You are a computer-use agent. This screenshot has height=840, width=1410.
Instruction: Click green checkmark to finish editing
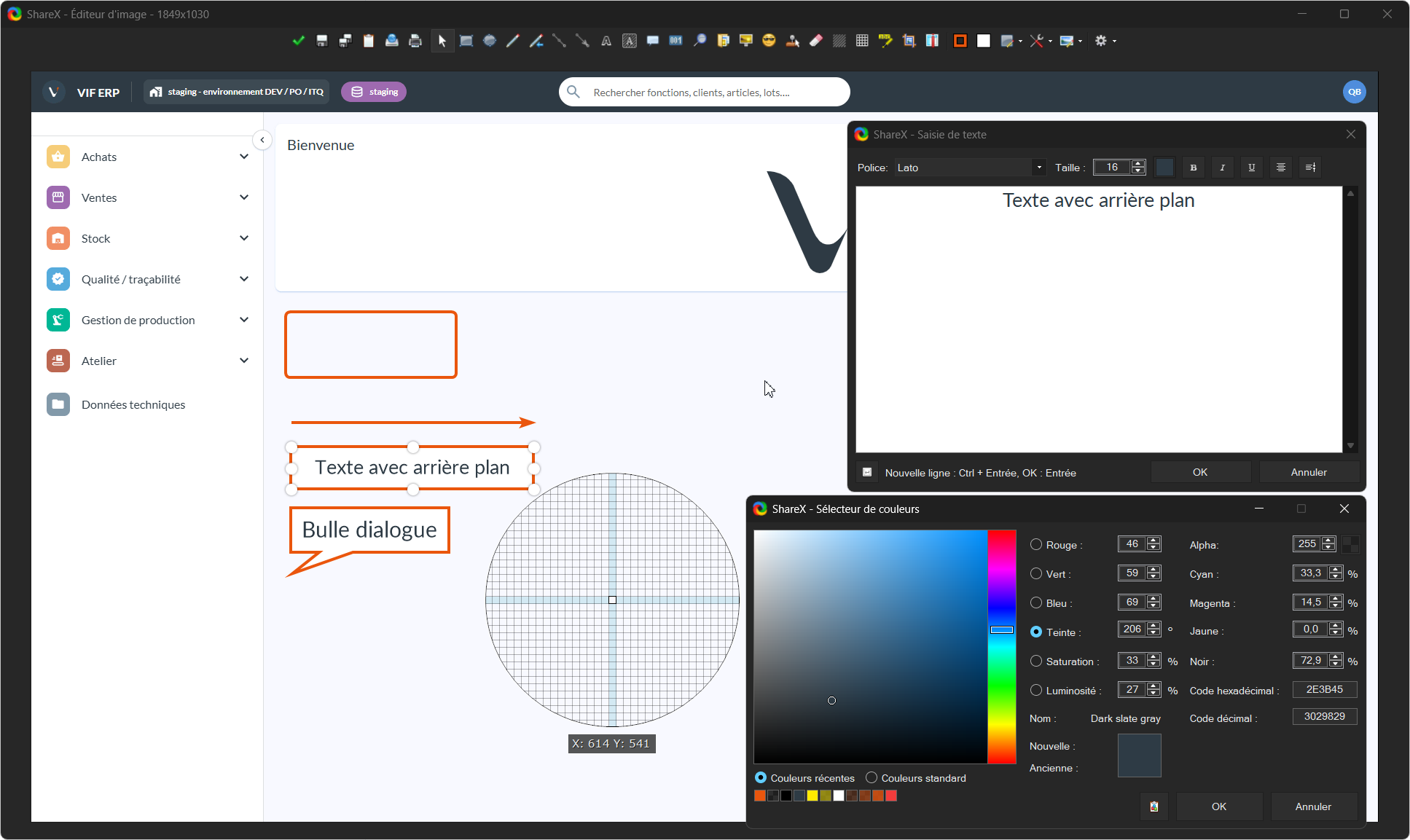pyautogui.click(x=298, y=42)
